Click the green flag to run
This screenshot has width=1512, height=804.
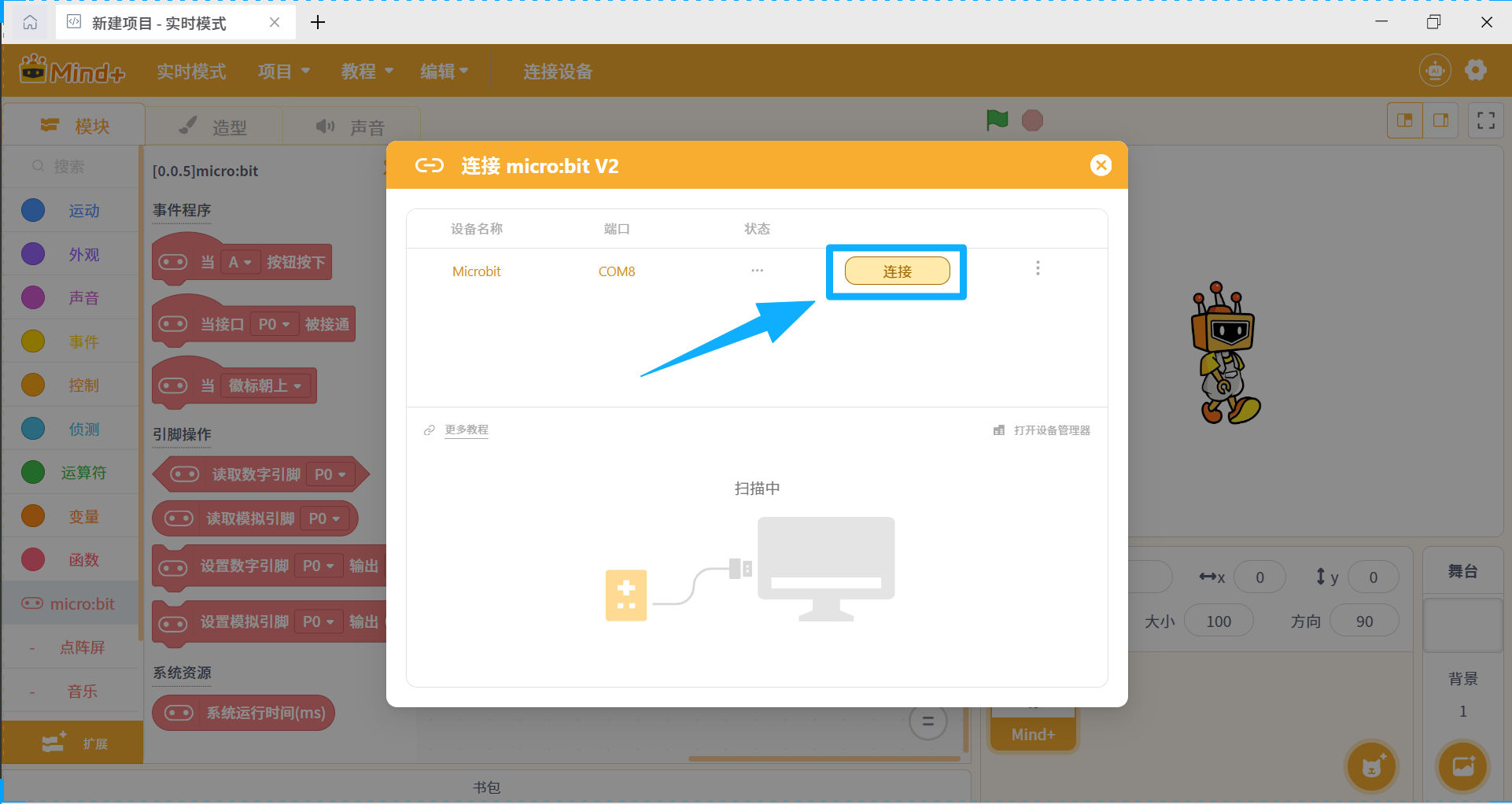(997, 120)
